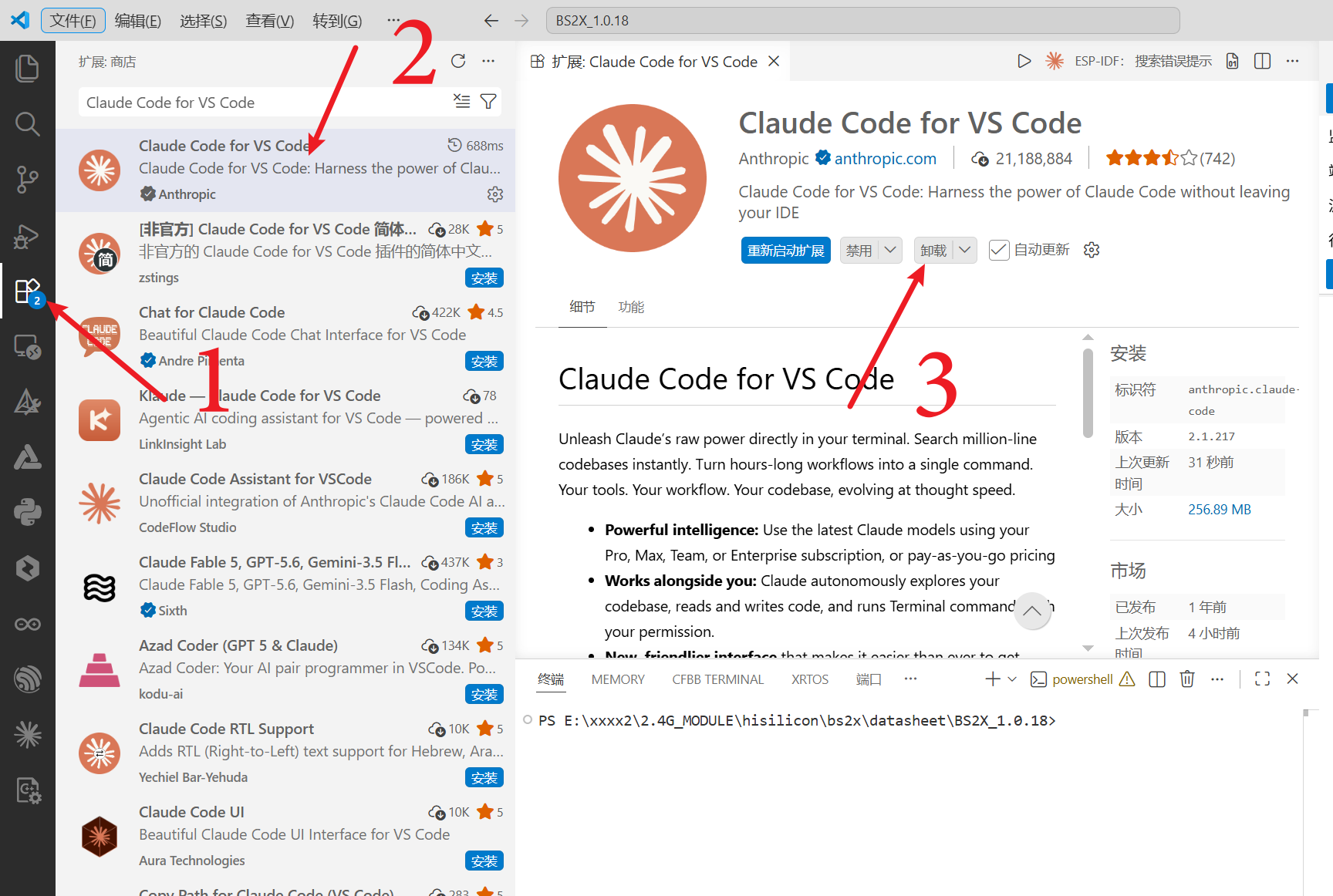Show hidden menu bar items
The height and width of the screenshot is (896, 1333).
[x=393, y=21]
